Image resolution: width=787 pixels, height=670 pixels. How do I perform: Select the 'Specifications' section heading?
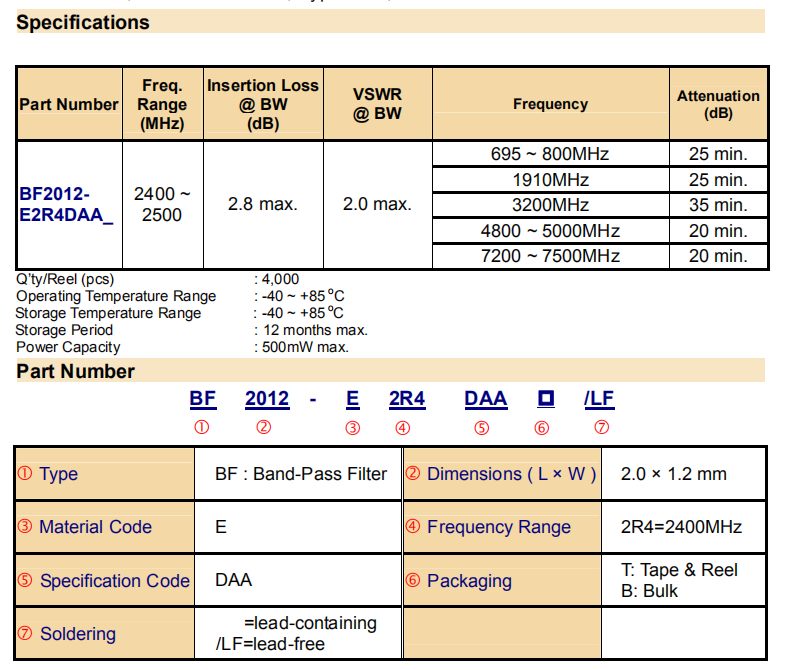tap(83, 23)
